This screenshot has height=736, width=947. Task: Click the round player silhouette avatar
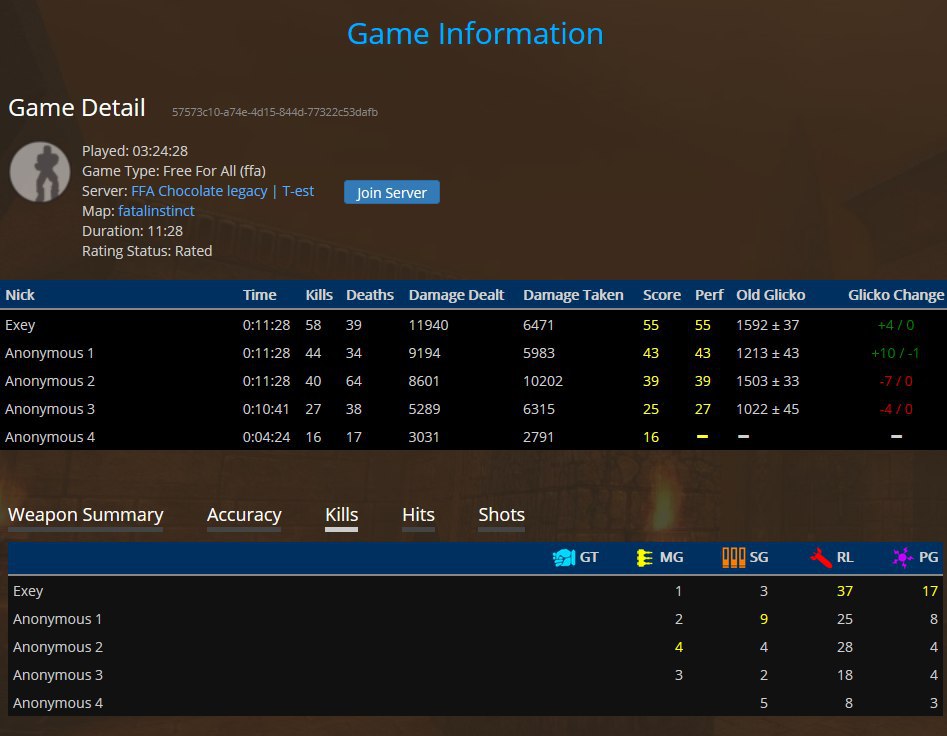pos(40,172)
